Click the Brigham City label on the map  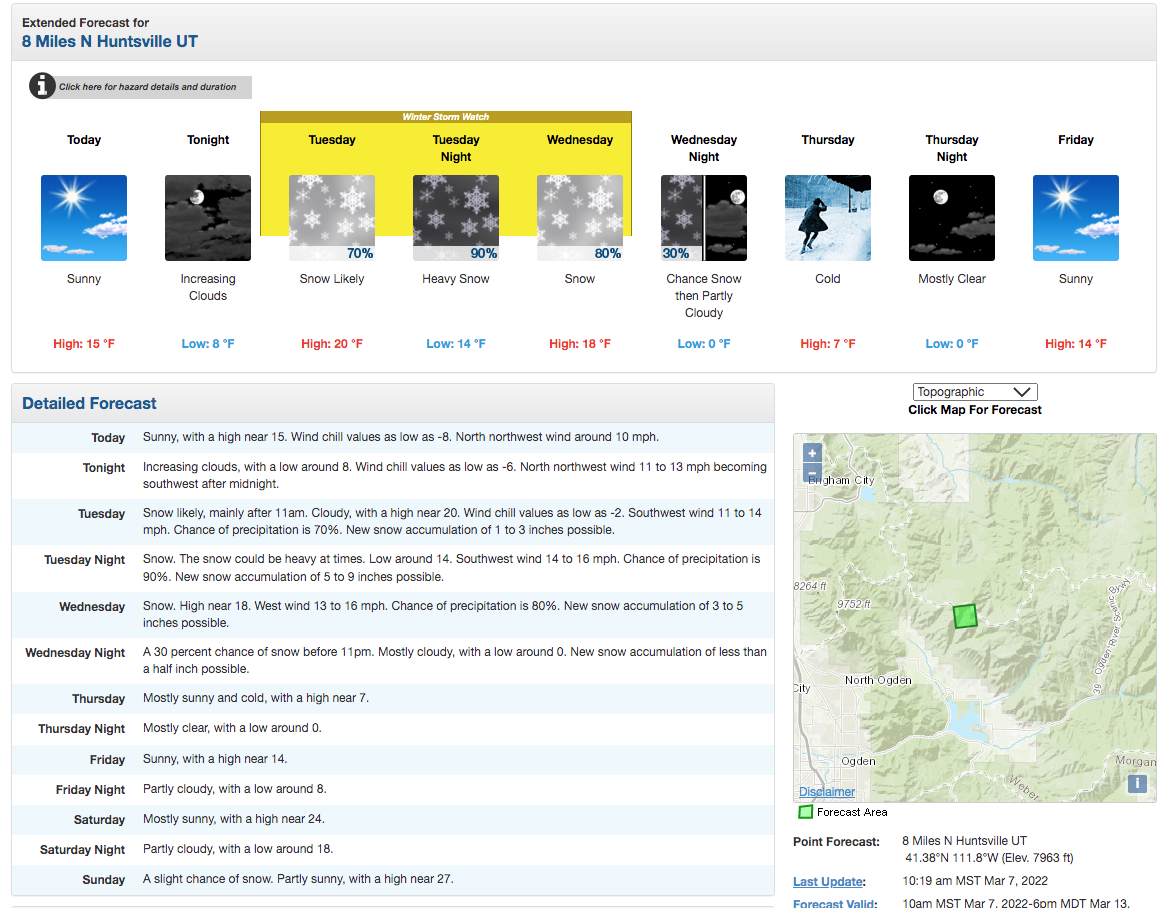point(841,480)
